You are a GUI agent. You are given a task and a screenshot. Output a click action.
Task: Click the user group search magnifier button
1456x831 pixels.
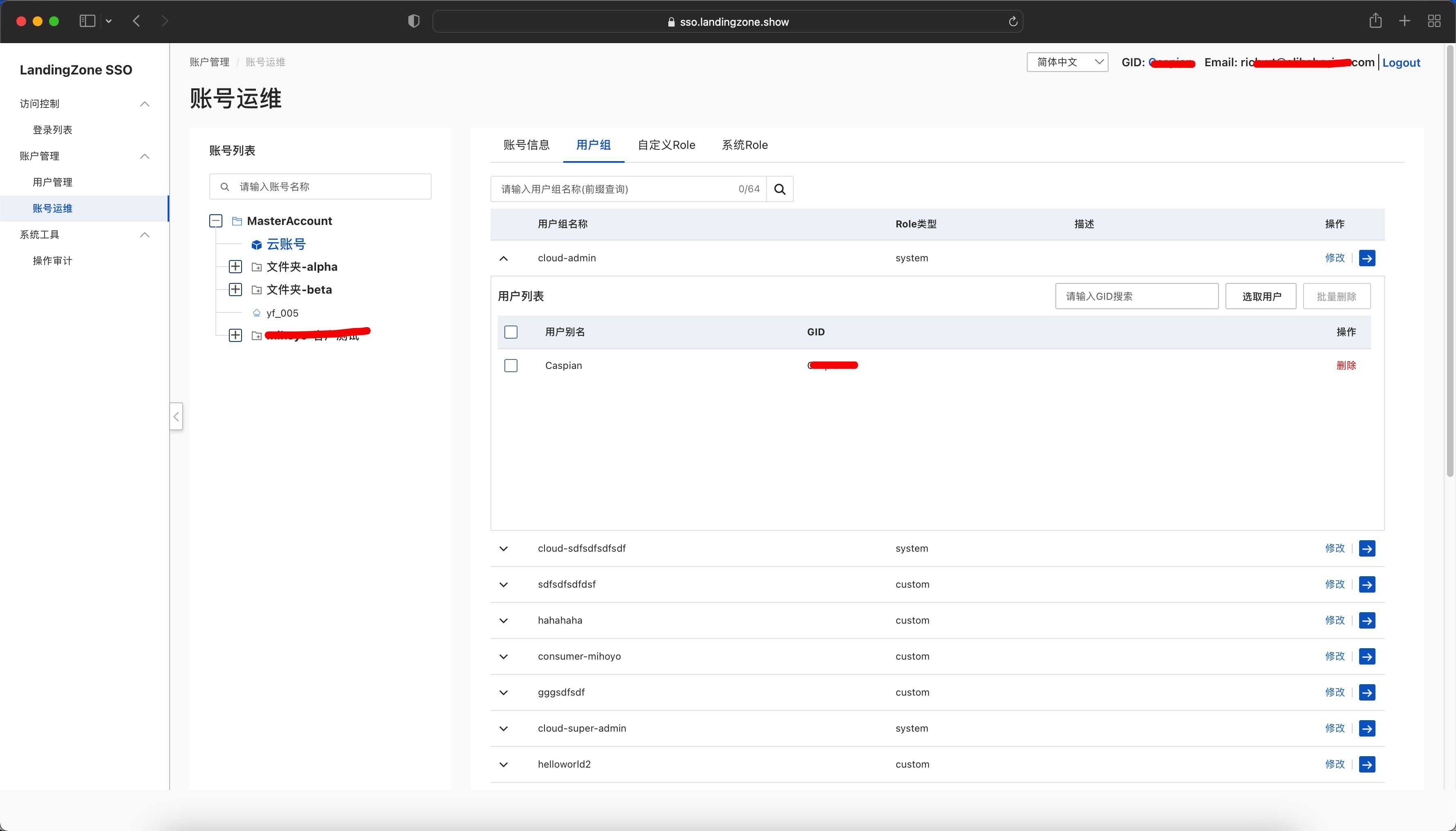[x=780, y=189]
